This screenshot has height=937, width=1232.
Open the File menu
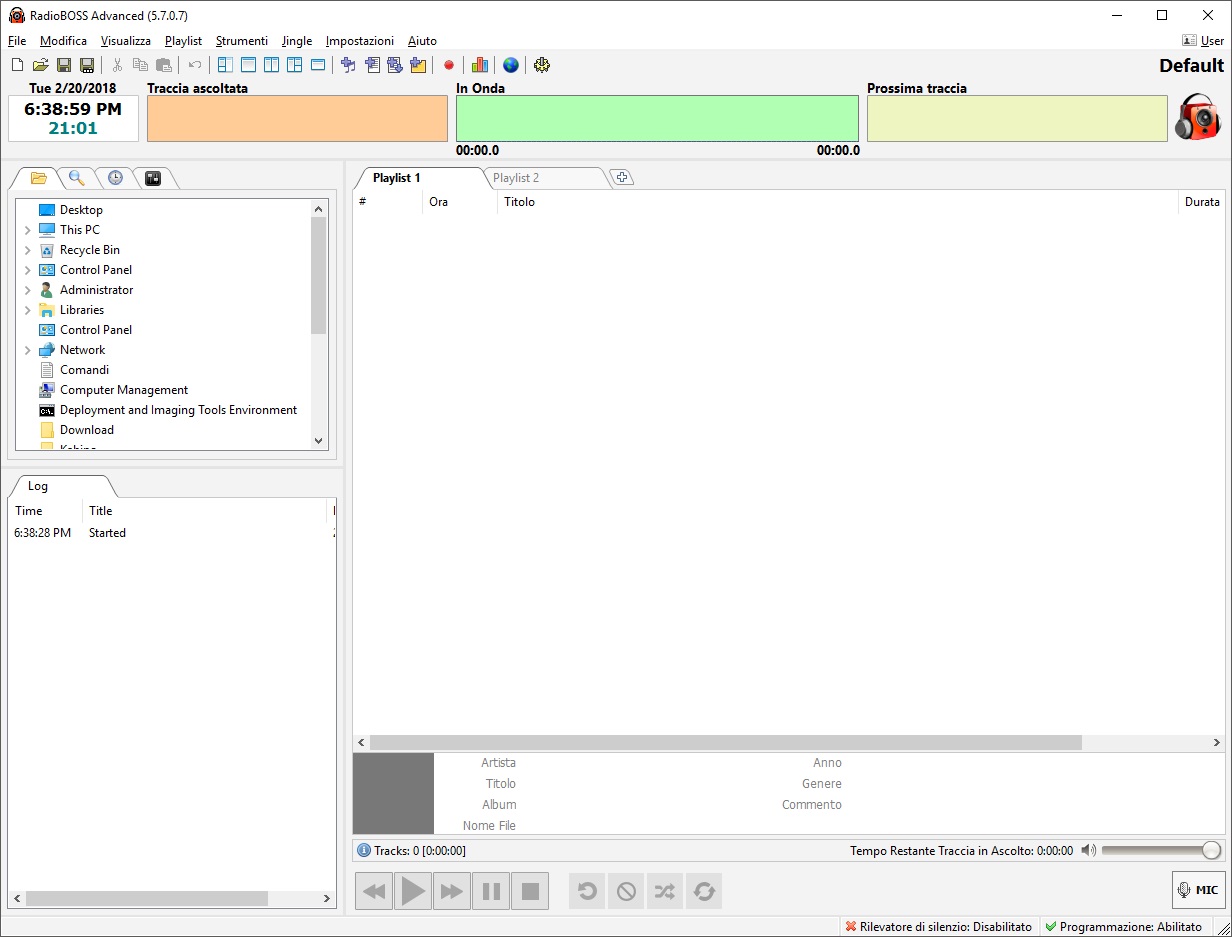(17, 41)
